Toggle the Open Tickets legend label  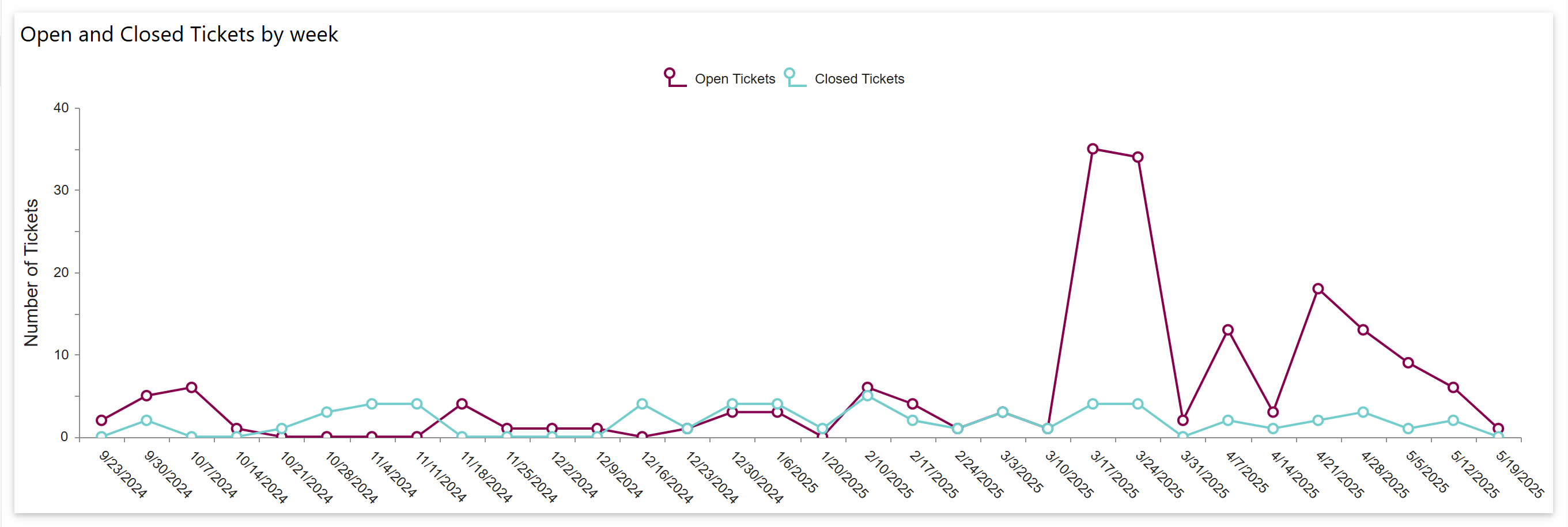click(735, 79)
